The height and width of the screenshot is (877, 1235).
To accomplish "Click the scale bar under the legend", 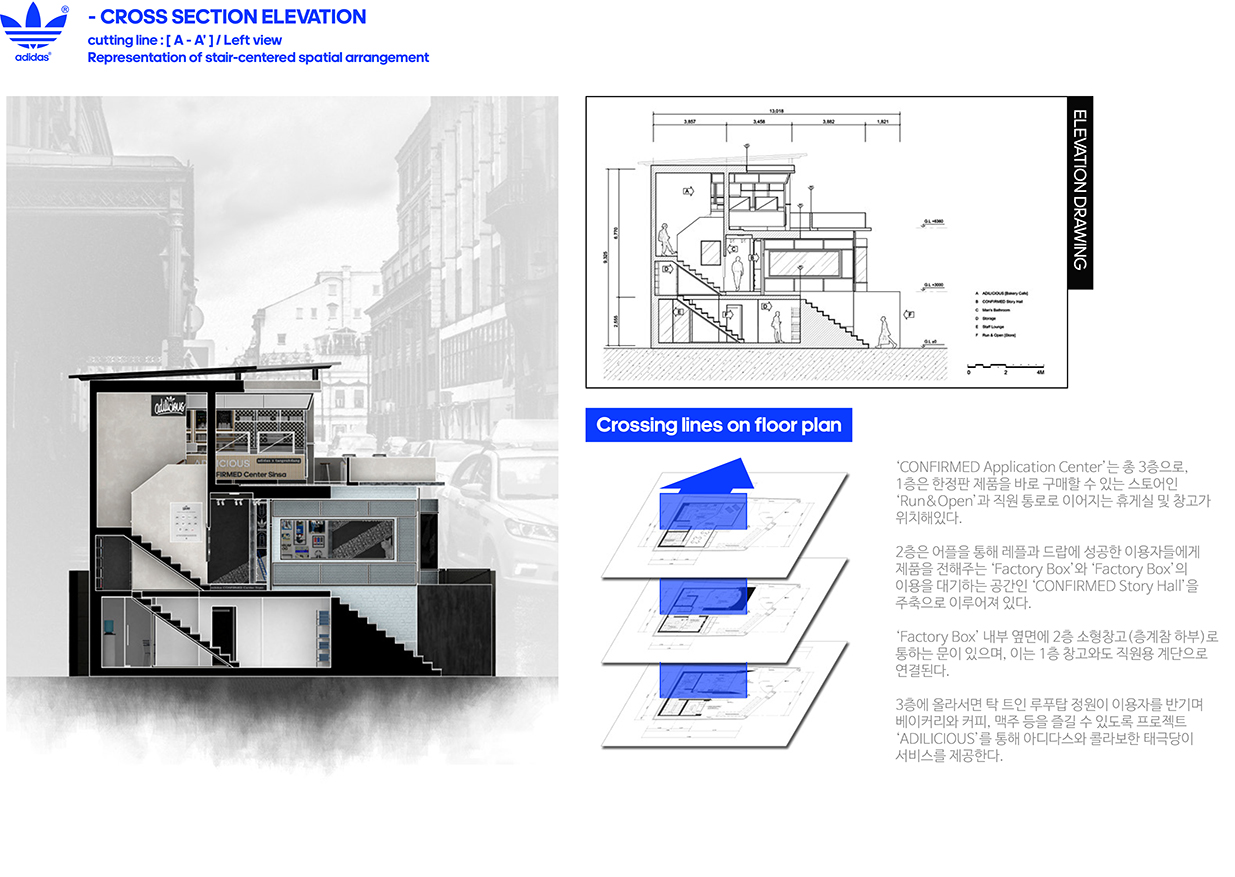I will pos(1006,367).
